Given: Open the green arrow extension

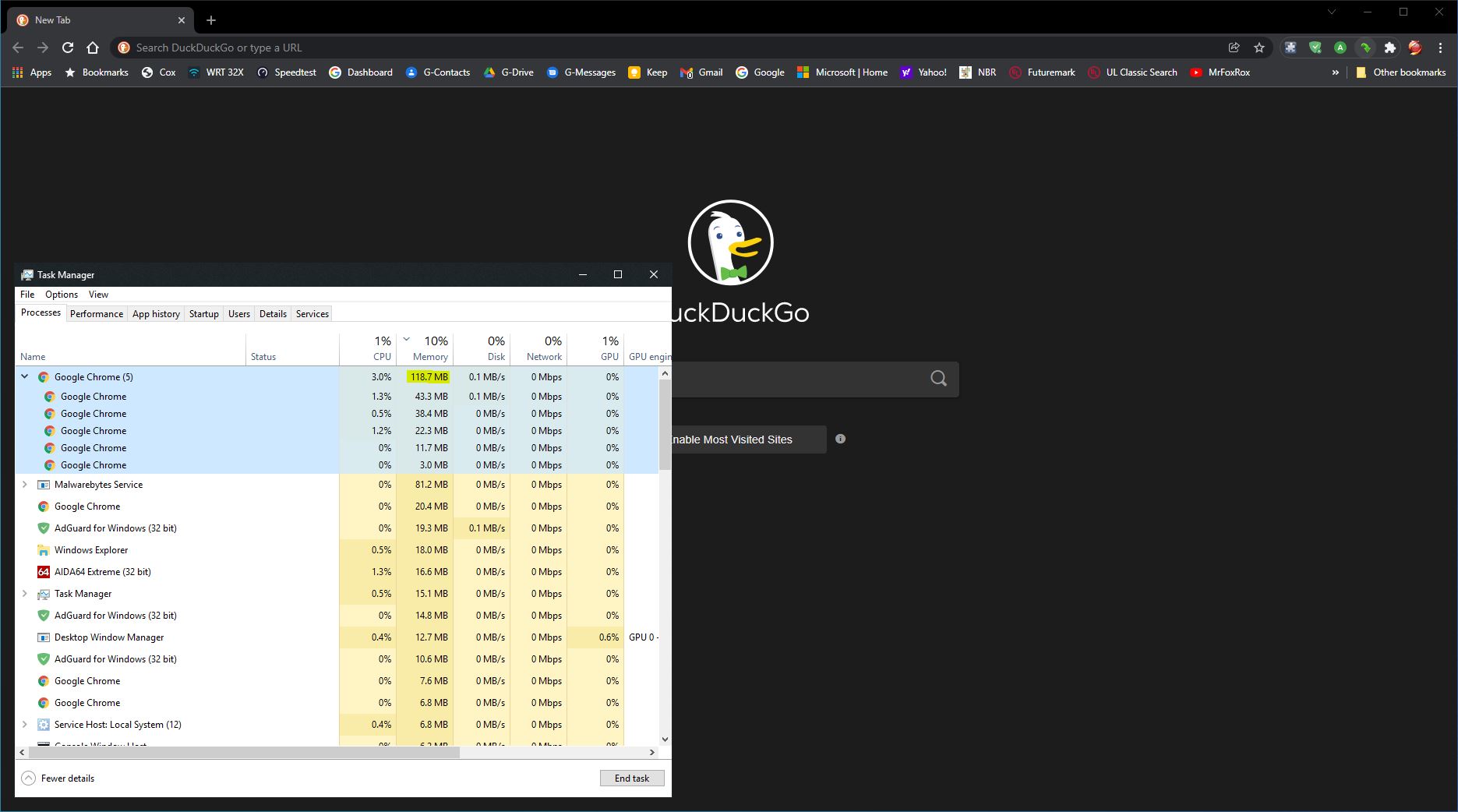Looking at the screenshot, I should (x=1365, y=48).
